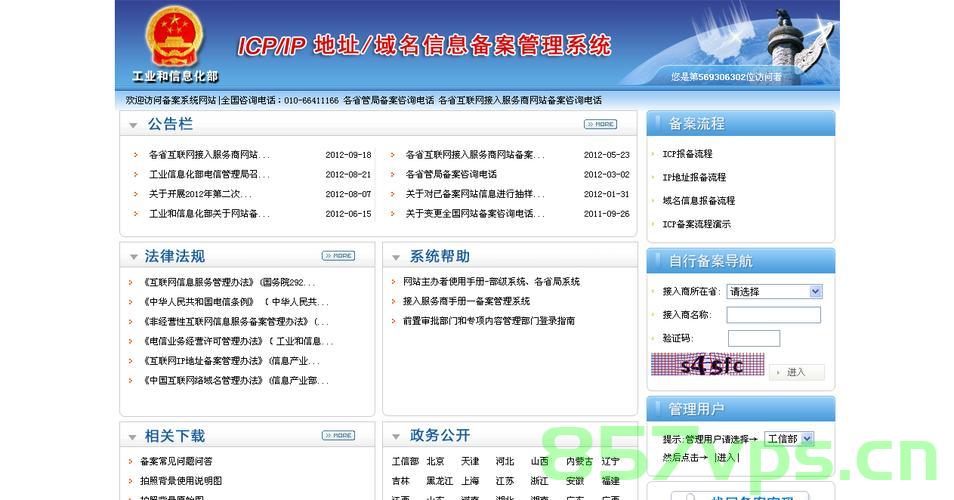The width and height of the screenshot is (954, 500).
Task: Select 吉林 in 政务公开 list
Action: click(x=400, y=481)
